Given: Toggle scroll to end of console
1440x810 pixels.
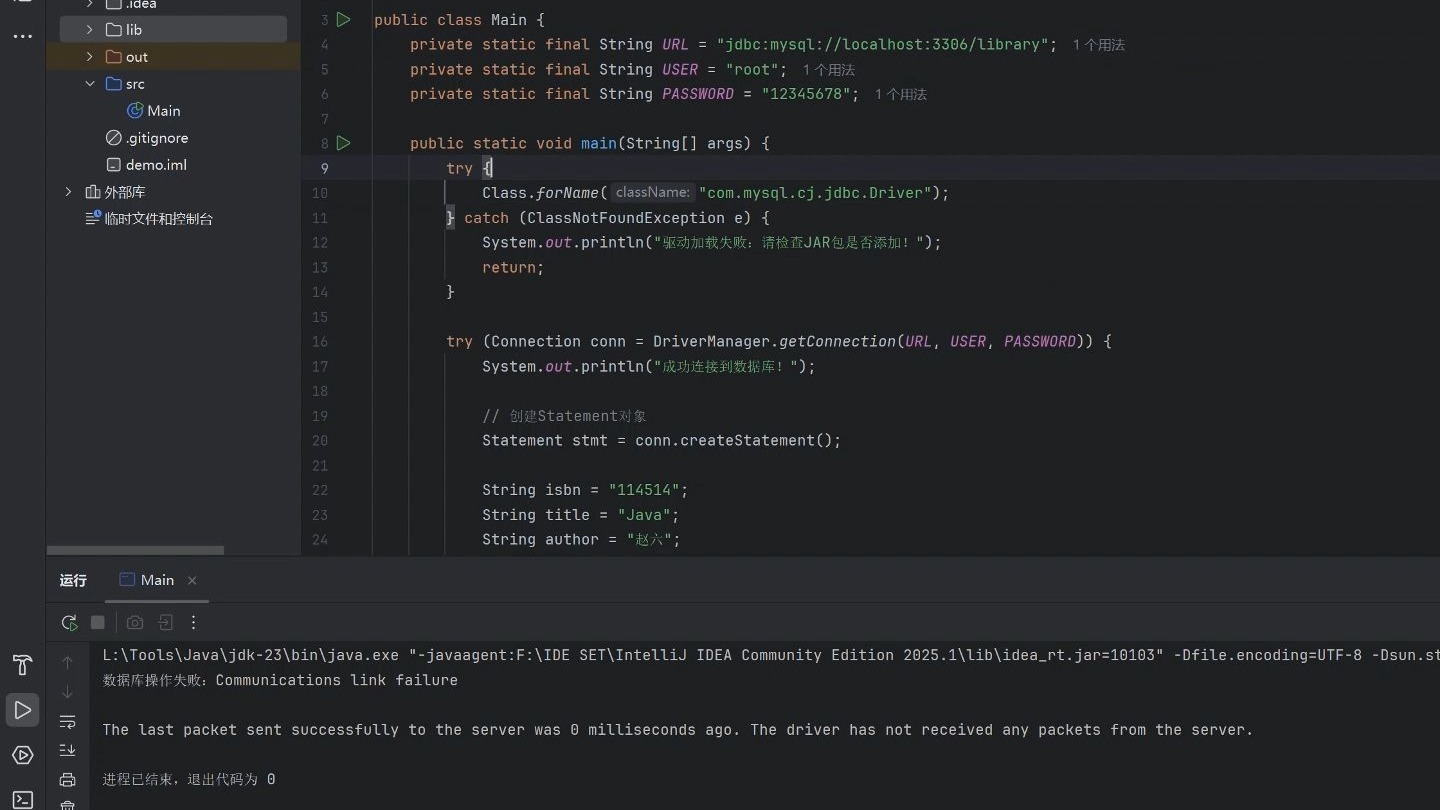Looking at the screenshot, I should tap(68, 750).
